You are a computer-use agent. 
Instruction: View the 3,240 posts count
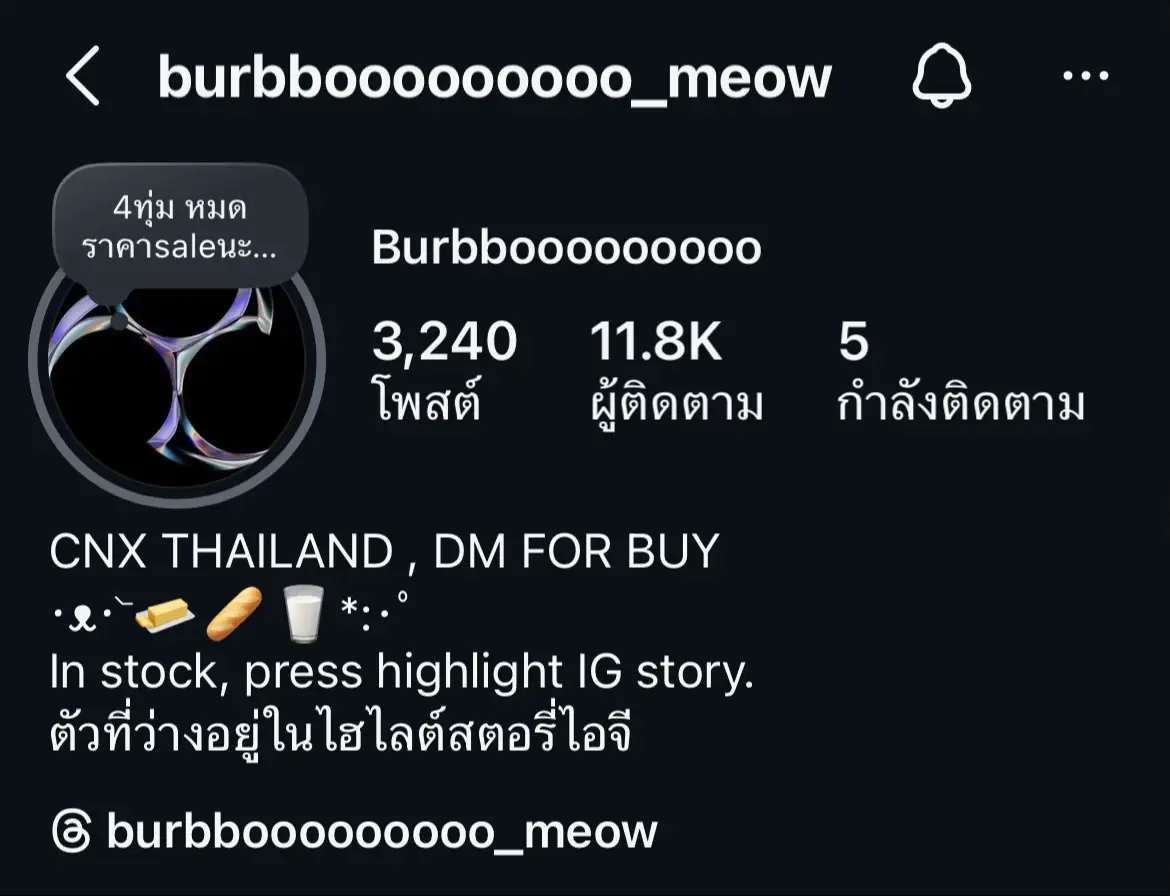click(x=445, y=342)
